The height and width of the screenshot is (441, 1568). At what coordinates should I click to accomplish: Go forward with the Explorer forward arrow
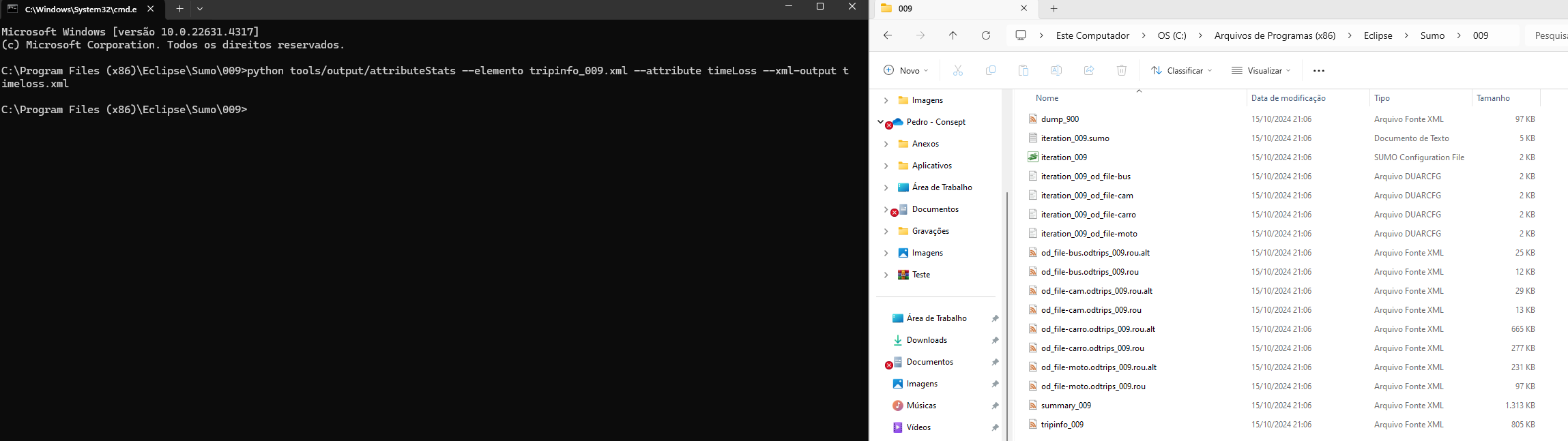pos(920,35)
